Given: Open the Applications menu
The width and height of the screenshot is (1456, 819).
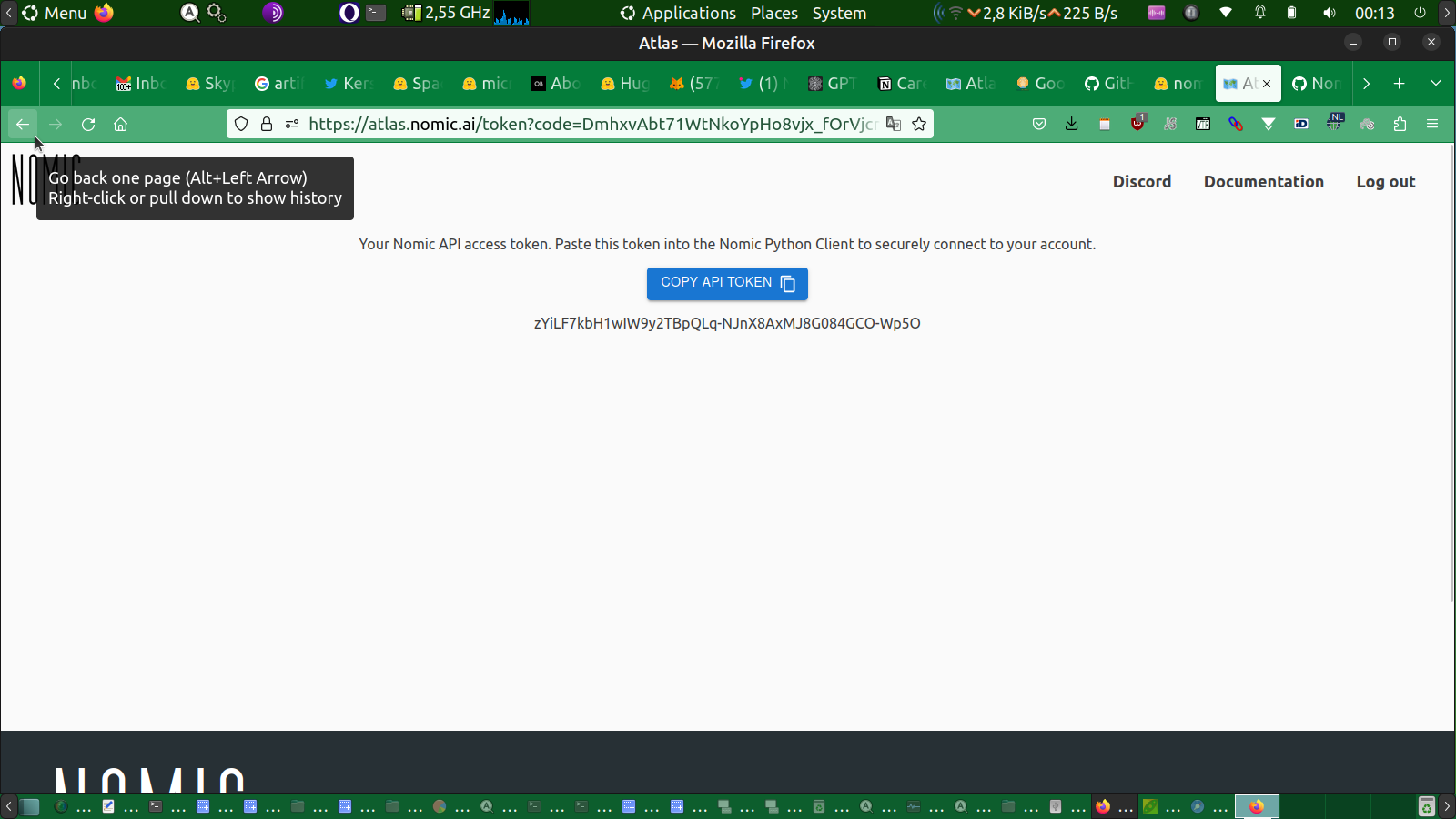Looking at the screenshot, I should 678,13.
